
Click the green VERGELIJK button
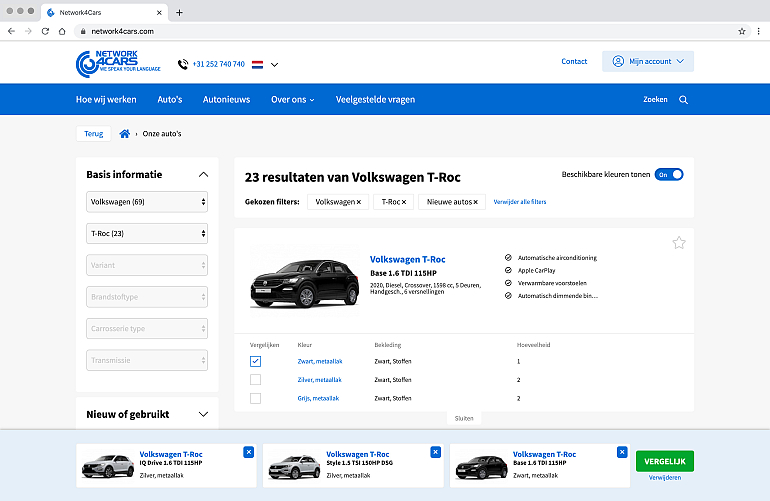pyautogui.click(x=664, y=461)
